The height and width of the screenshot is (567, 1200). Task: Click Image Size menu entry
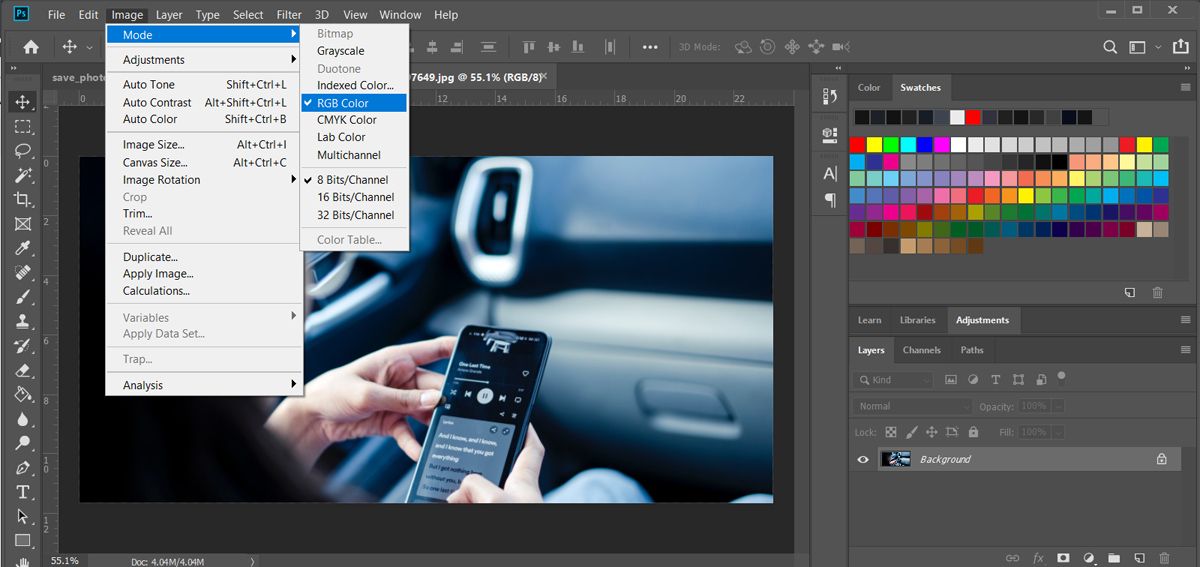click(153, 145)
